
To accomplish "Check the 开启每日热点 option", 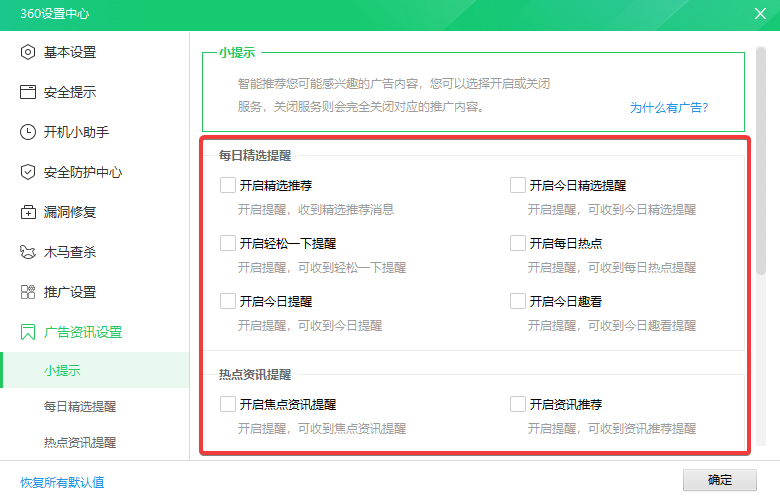I will point(518,243).
